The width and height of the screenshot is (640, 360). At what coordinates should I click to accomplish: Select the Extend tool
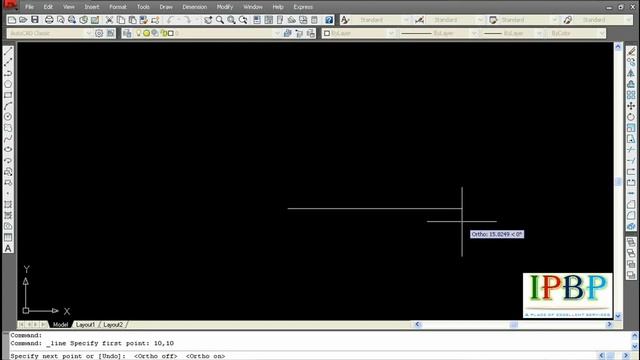point(631,160)
